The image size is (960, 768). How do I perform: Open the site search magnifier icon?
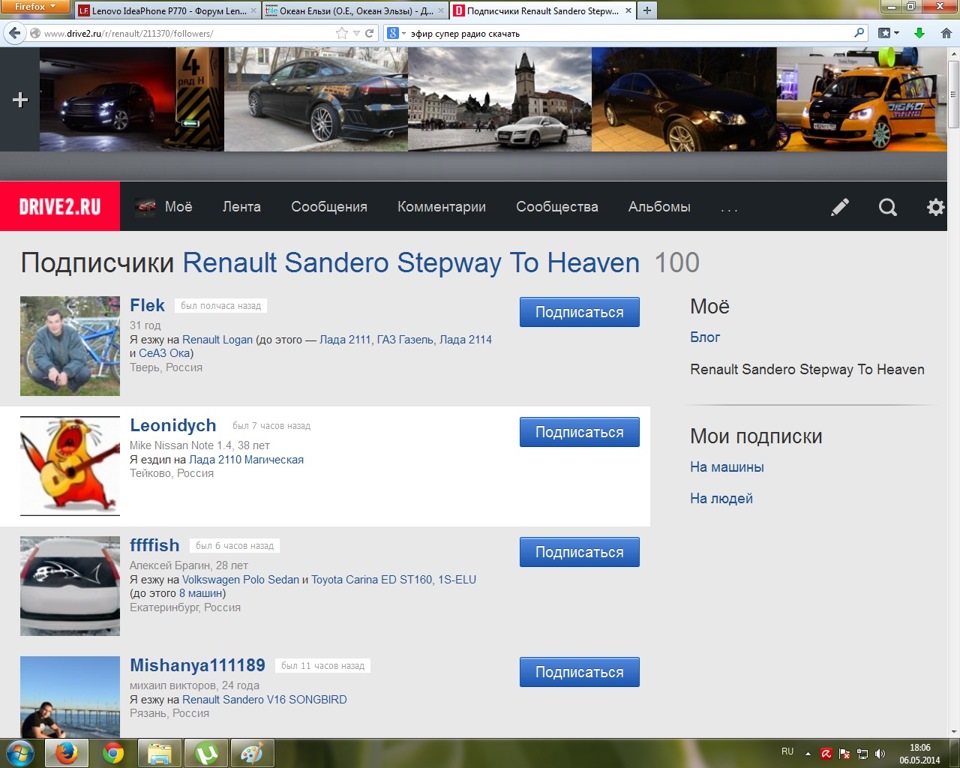pos(888,207)
